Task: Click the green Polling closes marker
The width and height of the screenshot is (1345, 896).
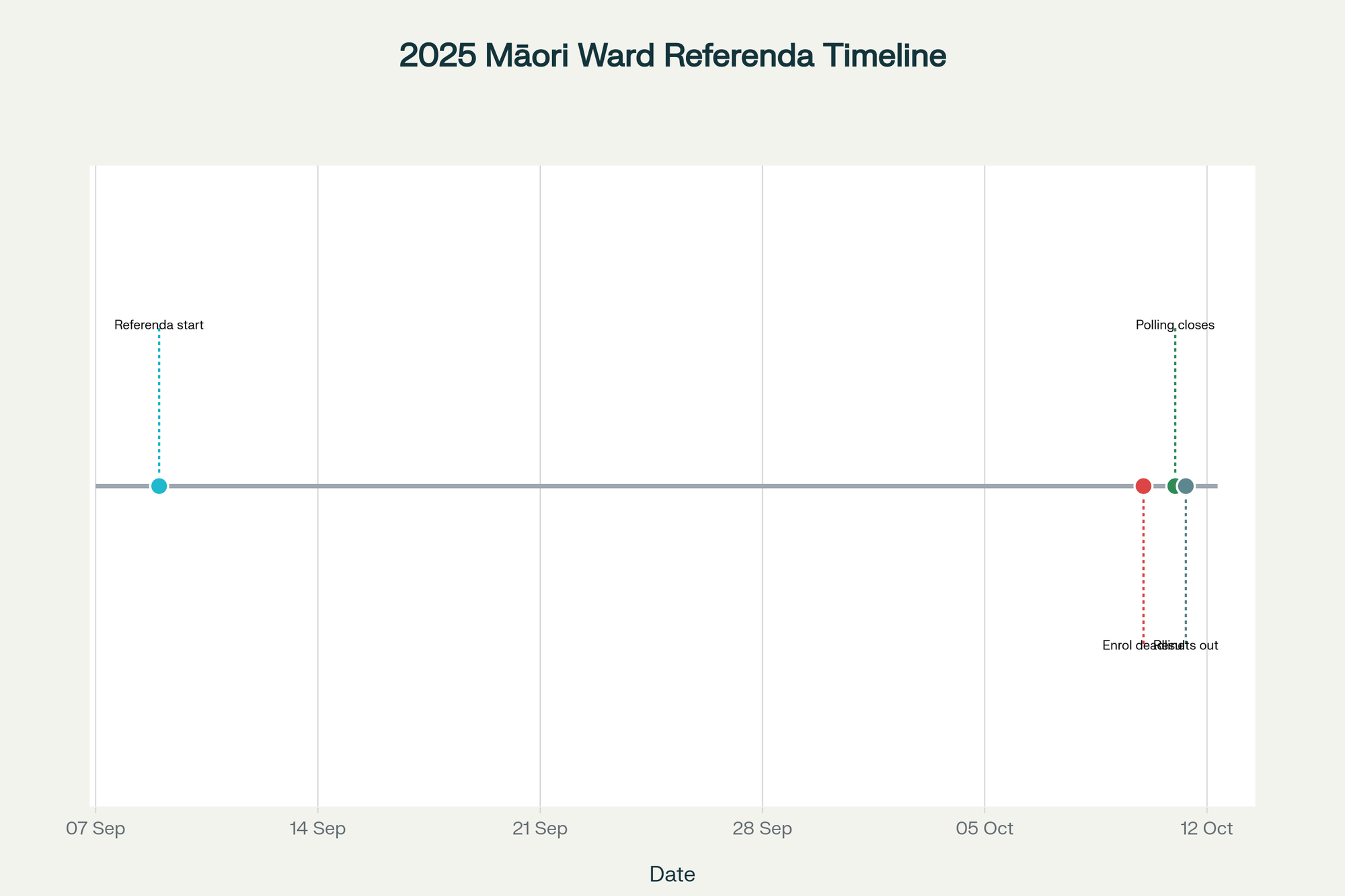Action: [x=1173, y=486]
